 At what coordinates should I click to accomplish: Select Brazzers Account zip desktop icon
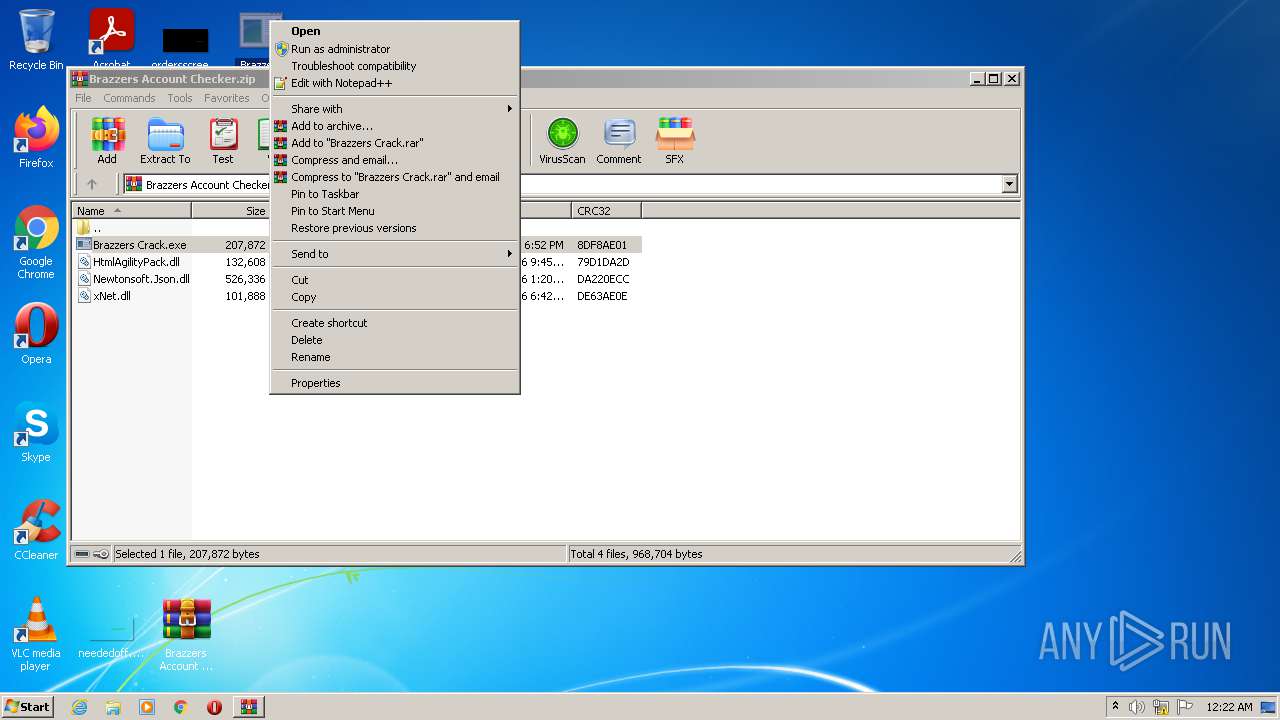[x=186, y=634]
